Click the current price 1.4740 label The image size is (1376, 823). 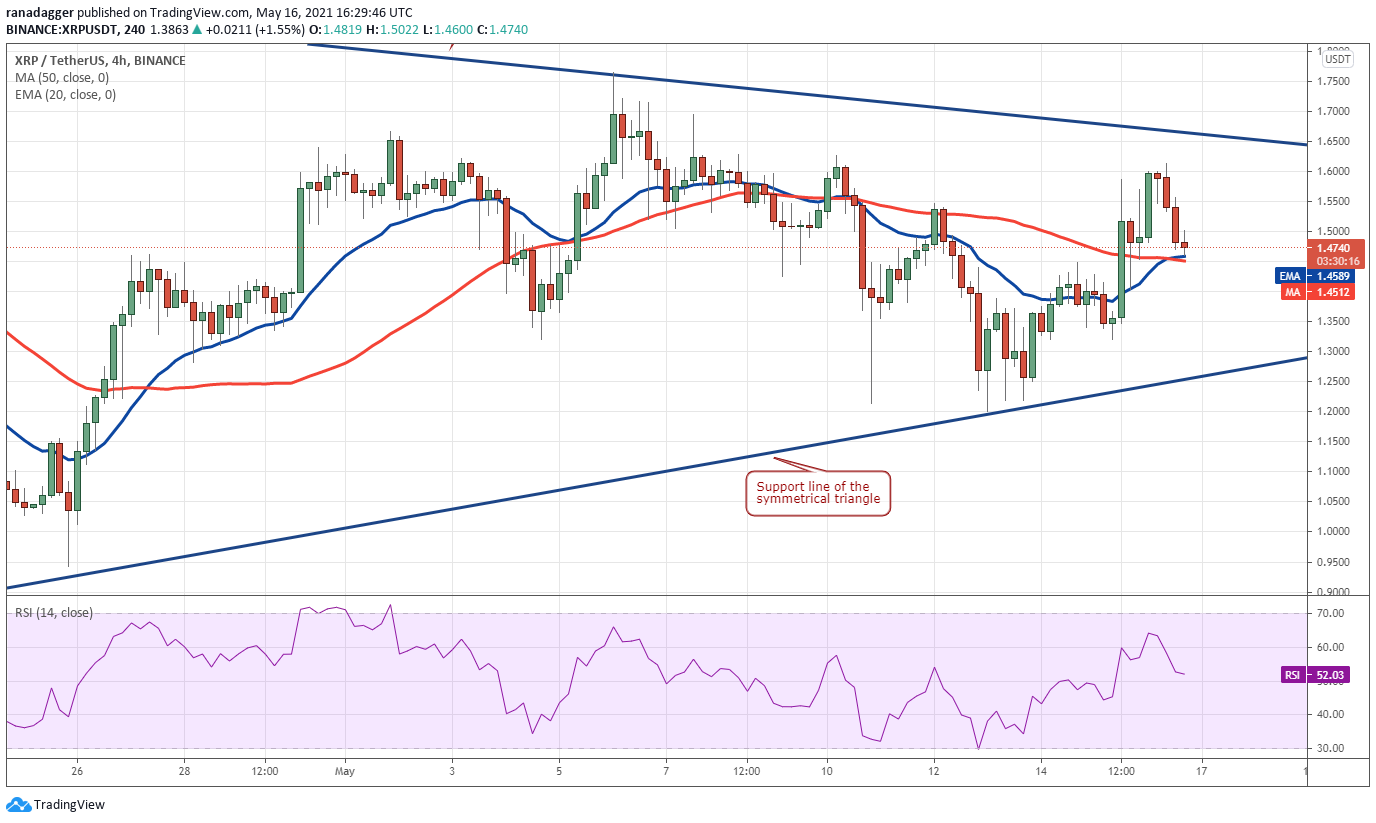click(x=1332, y=248)
